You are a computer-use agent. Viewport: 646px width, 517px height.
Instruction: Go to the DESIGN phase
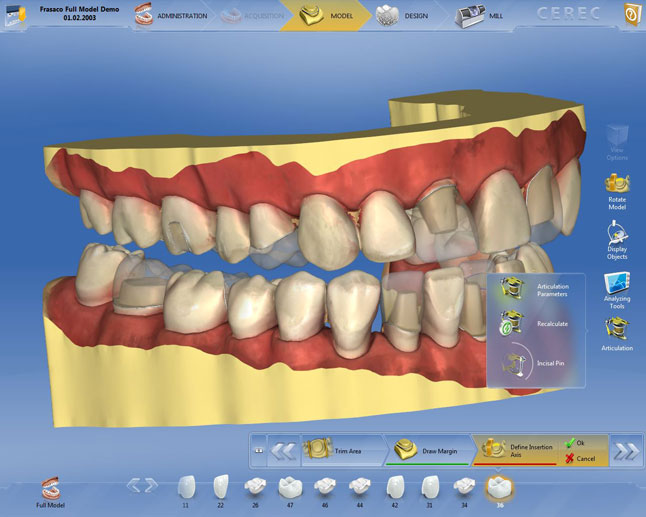coord(402,16)
